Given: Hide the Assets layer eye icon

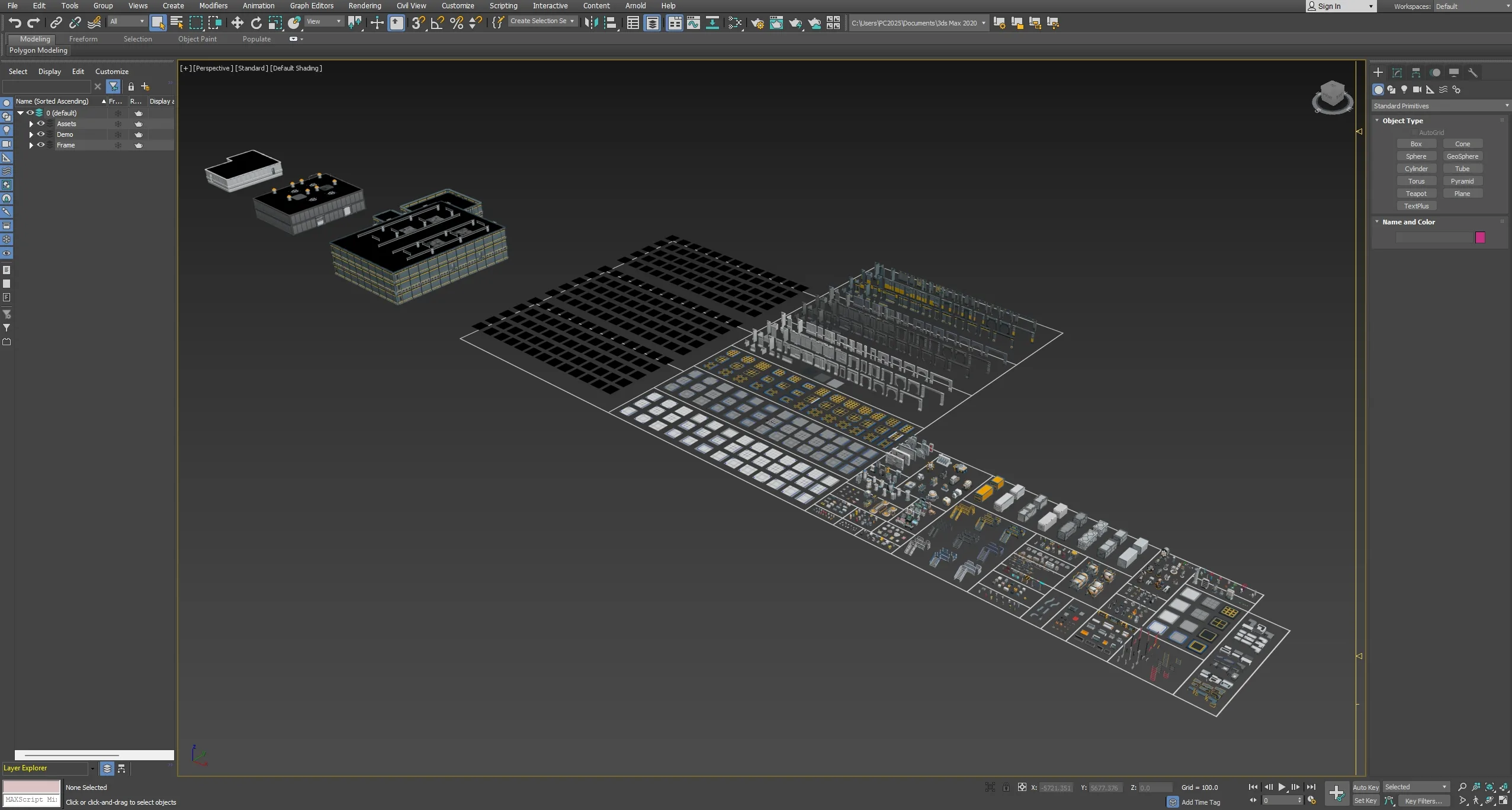Looking at the screenshot, I should pos(41,124).
